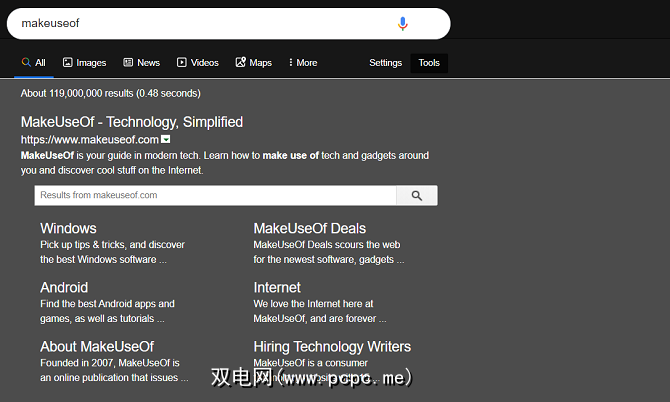Switch to the Maps tab
The width and height of the screenshot is (670, 402).
point(254,63)
